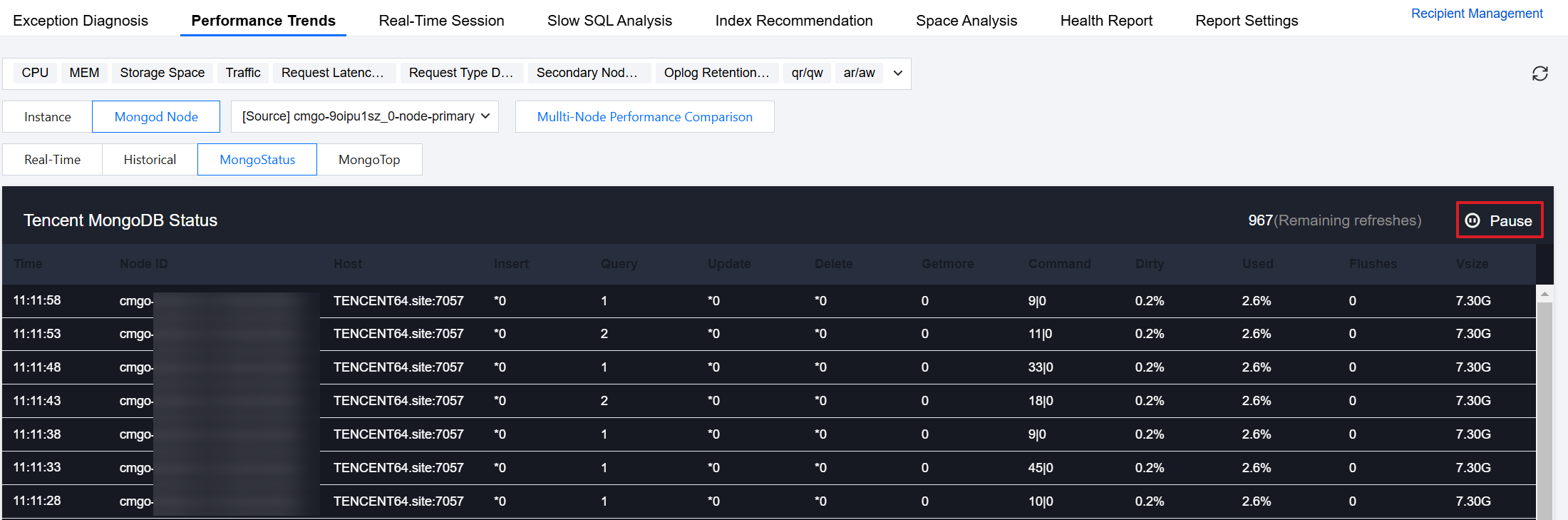1568x520 pixels.
Task: Open the MongoTop view
Action: (369, 160)
